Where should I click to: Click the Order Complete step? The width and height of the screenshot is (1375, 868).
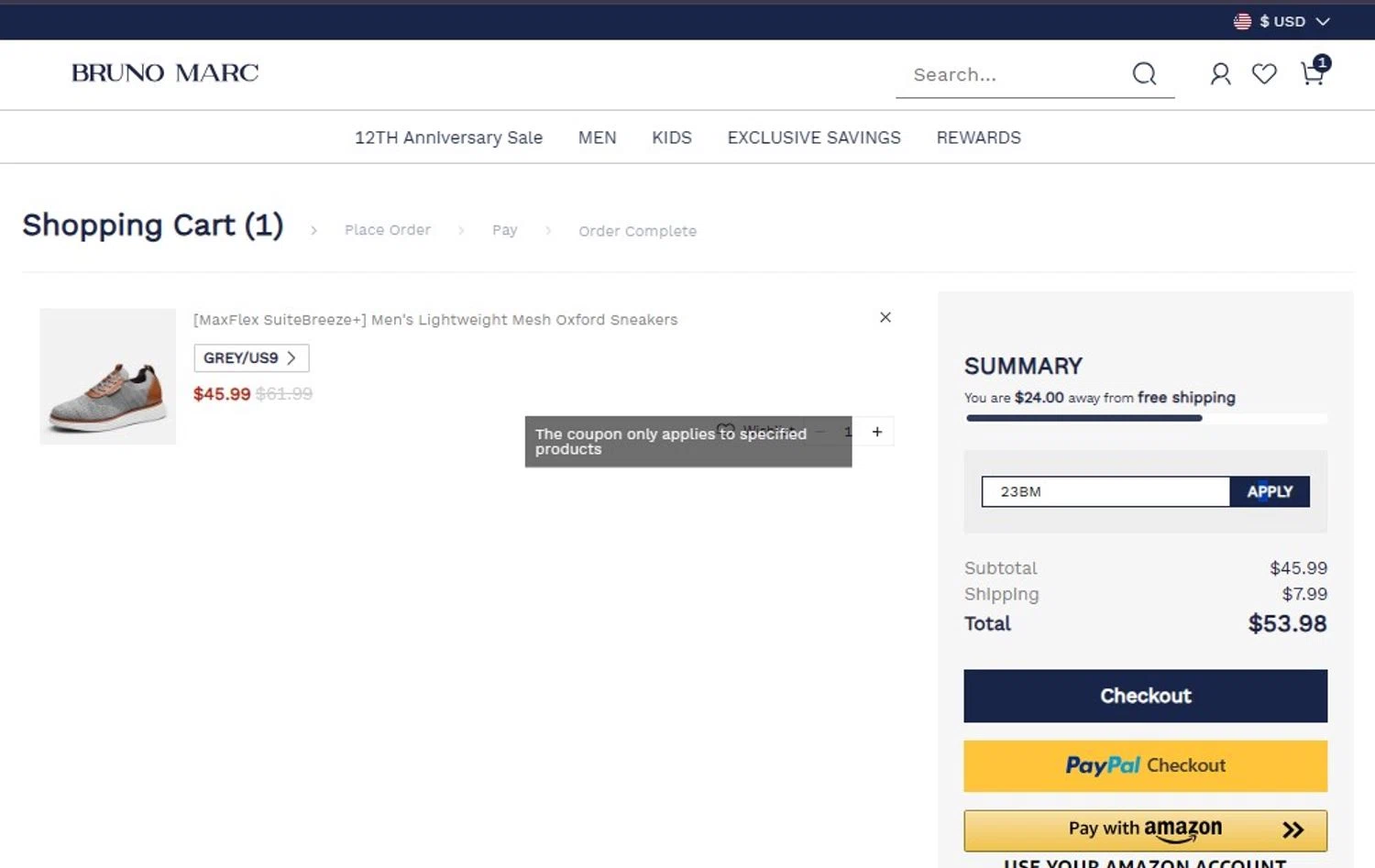pyautogui.click(x=637, y=231)
